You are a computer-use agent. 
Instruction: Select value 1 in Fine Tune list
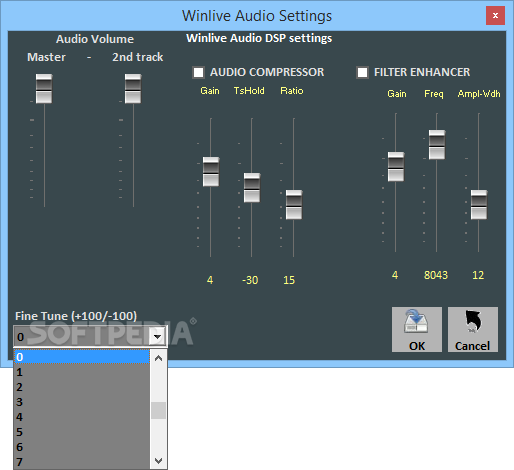pos(81,372)
